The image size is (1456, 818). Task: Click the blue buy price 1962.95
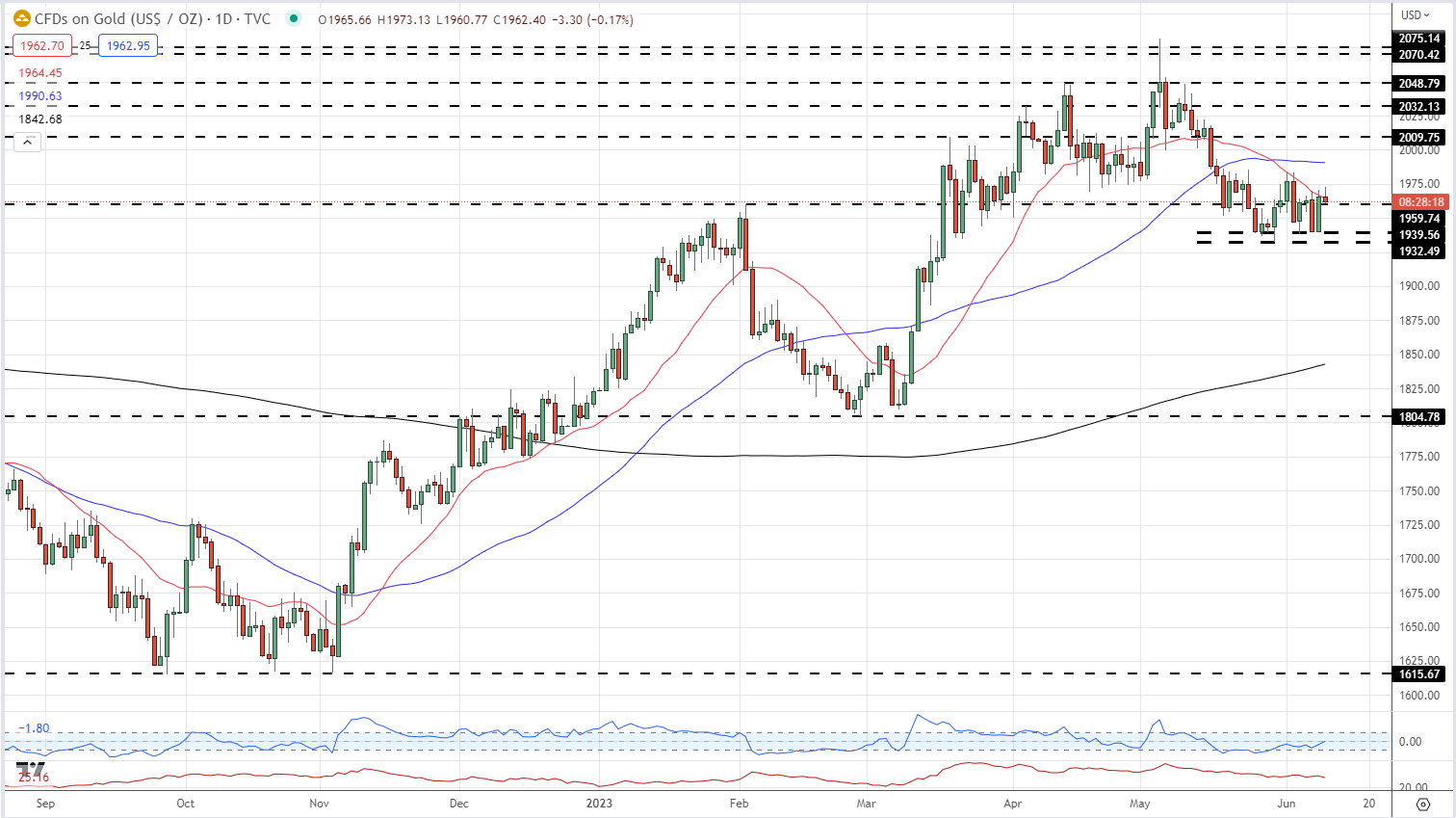(x=128, y=45)
